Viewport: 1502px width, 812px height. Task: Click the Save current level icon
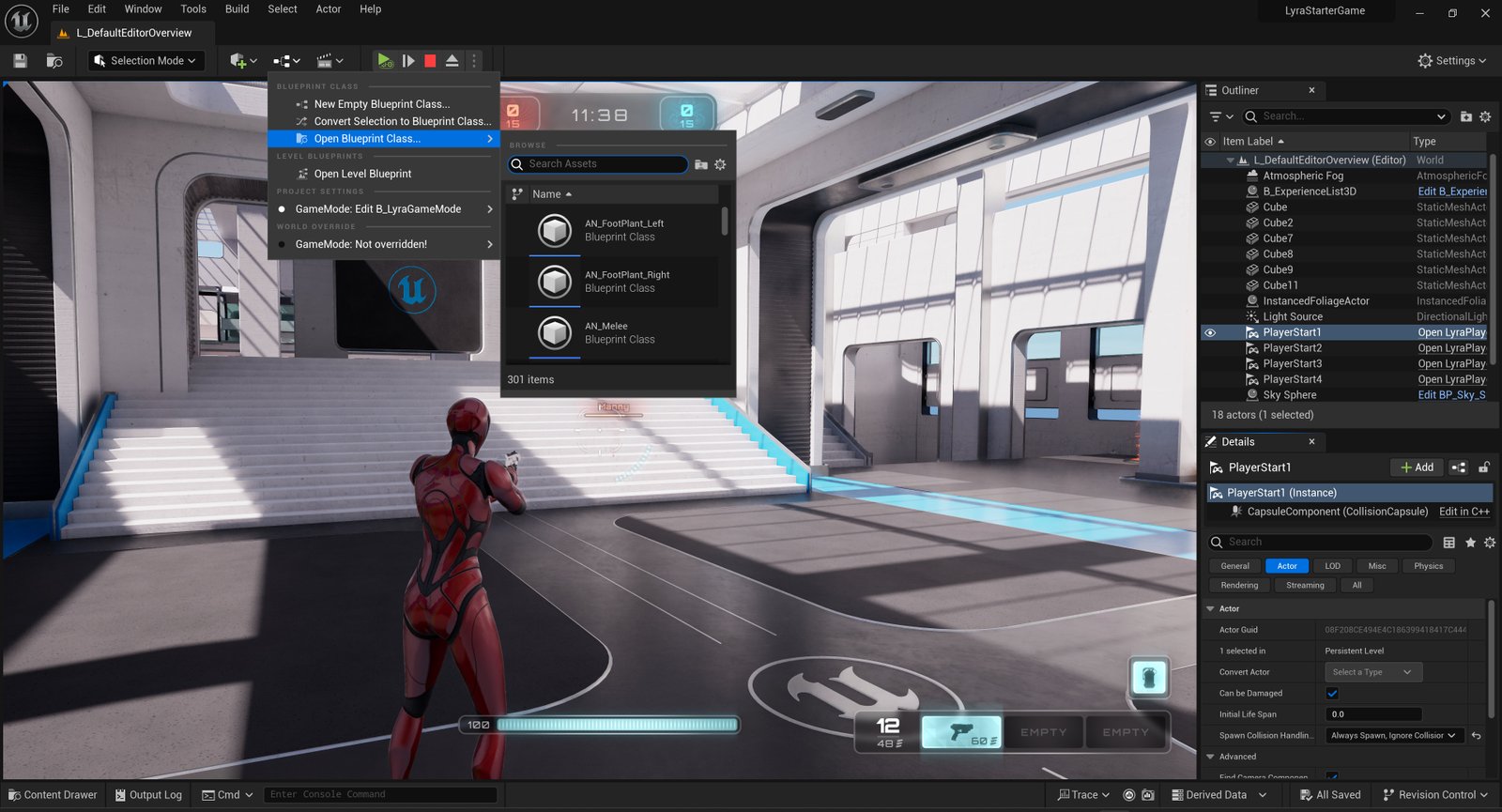pos(21,61)
